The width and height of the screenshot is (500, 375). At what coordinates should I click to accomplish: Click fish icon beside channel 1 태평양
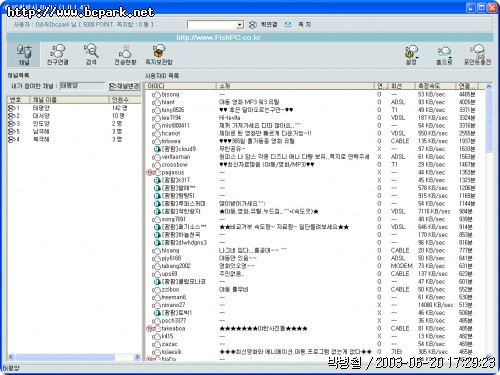click(12, 108)
